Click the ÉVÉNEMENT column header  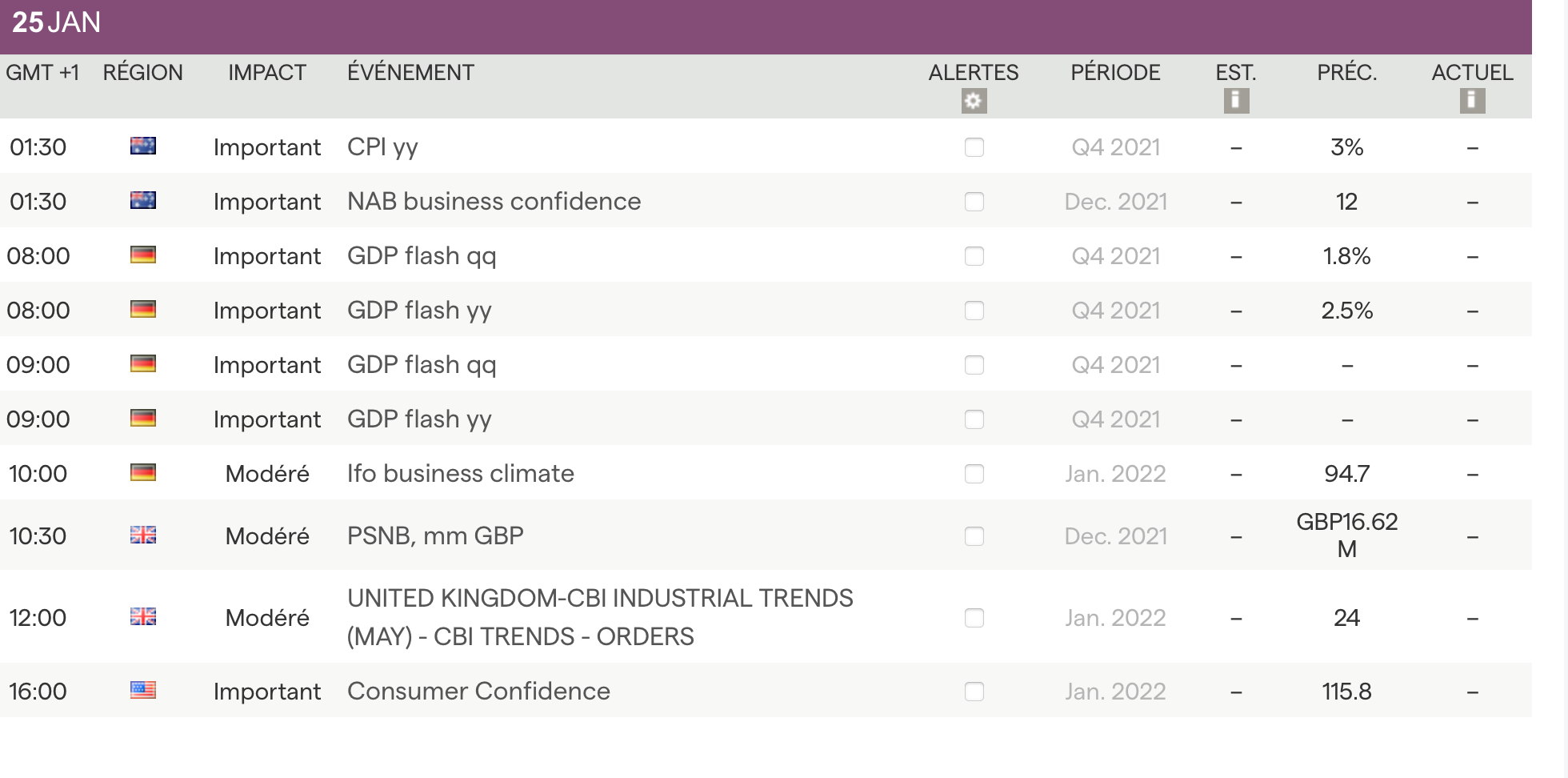coord(410,73)
